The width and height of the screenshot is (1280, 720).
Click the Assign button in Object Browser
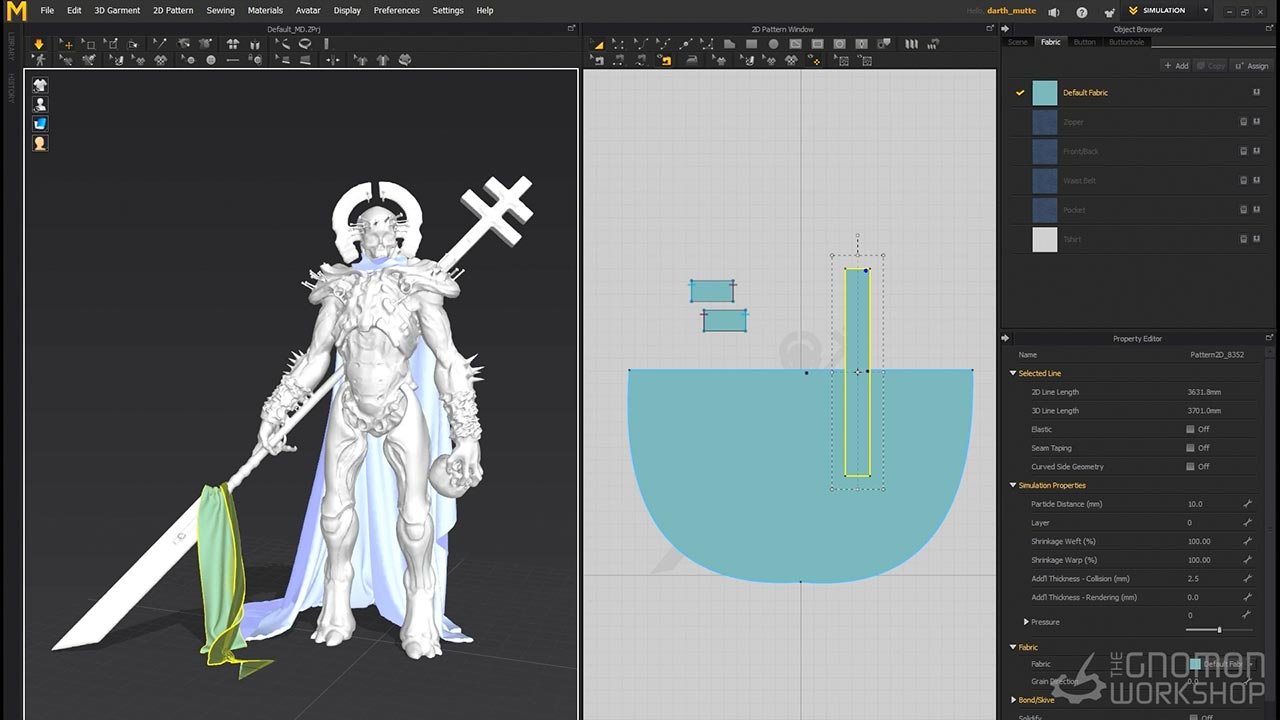pos(1252,66)
